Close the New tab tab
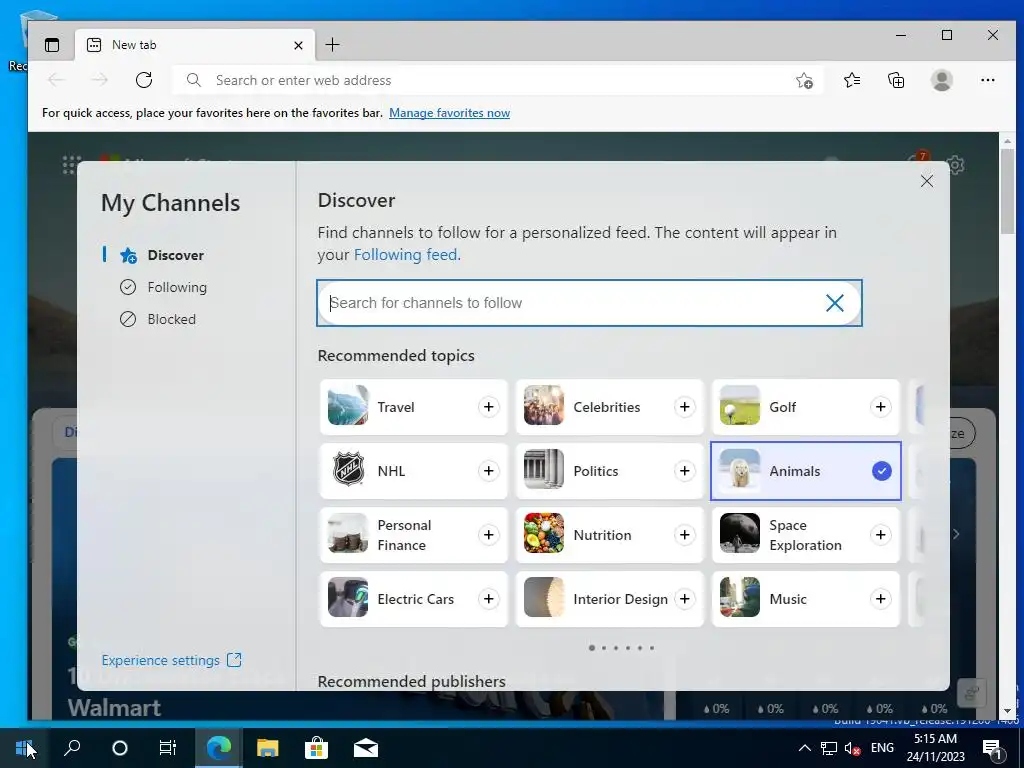The height and width of the screenshot is (768, 1024). (298, 45)
